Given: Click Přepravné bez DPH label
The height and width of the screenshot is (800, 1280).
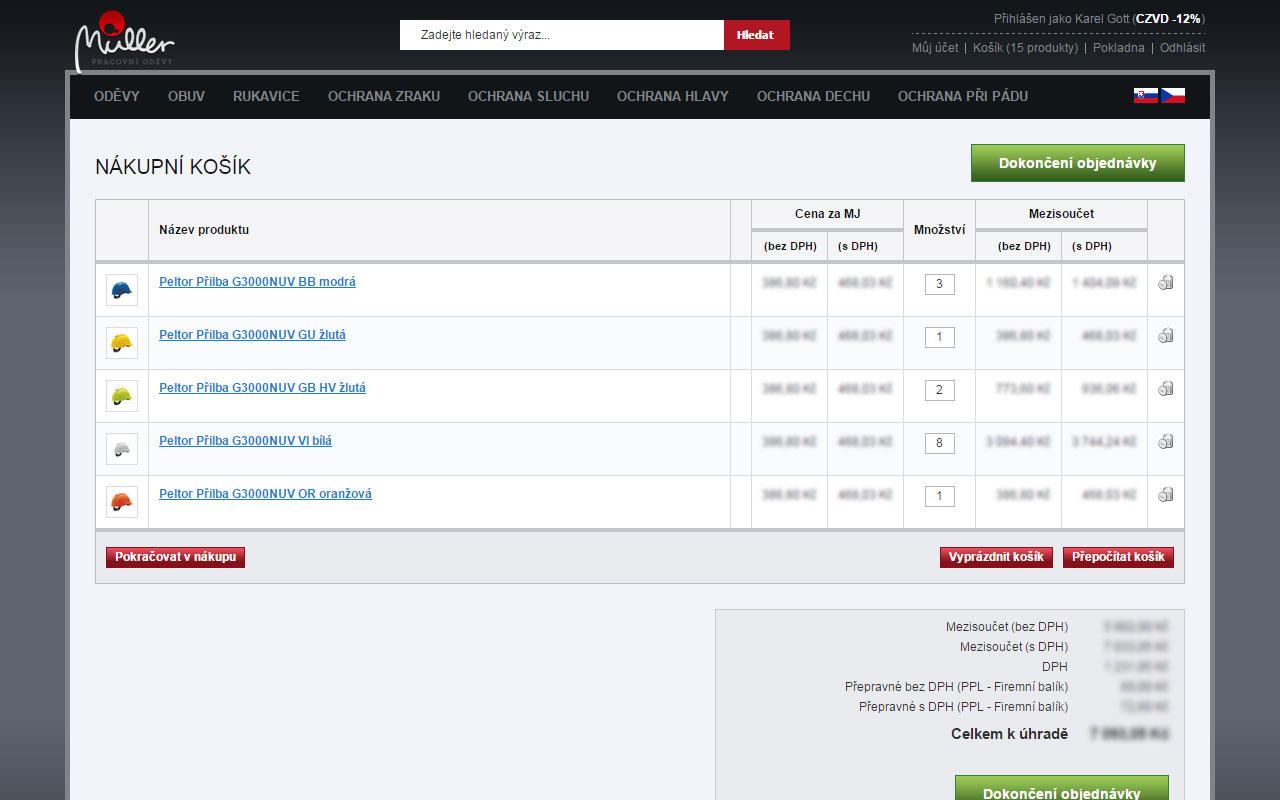Looking at the screenshot, I should click(x=956, y=687).
